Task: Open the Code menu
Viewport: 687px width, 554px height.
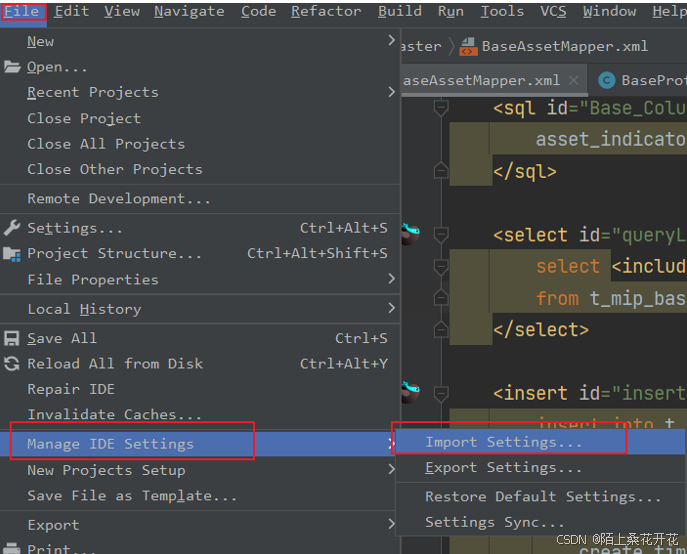Action: 259,11
